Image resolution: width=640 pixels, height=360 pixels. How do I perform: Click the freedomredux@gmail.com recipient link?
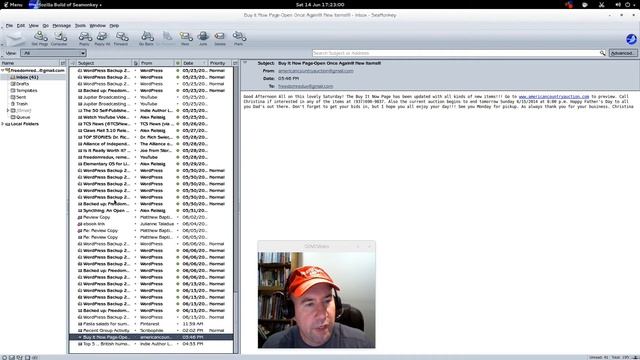[x=305, y=86]
